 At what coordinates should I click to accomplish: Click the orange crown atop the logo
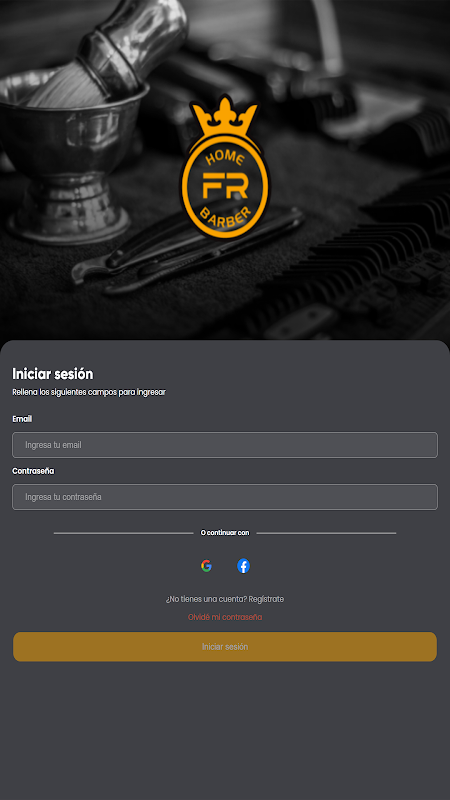pos(223,116)
